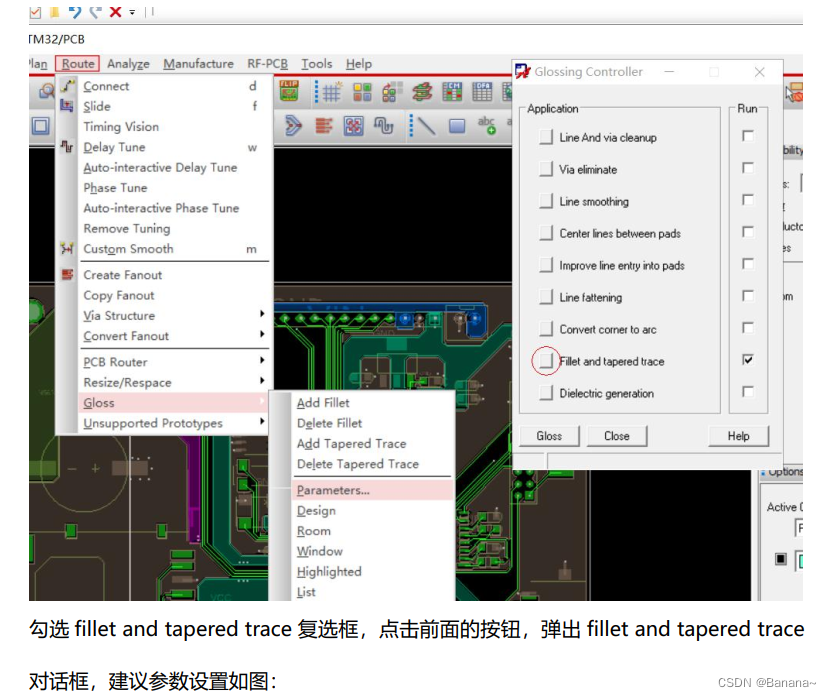832x697 pixels.
Task: Check the Via eliminate option
Action: click(x=546, y=170)
